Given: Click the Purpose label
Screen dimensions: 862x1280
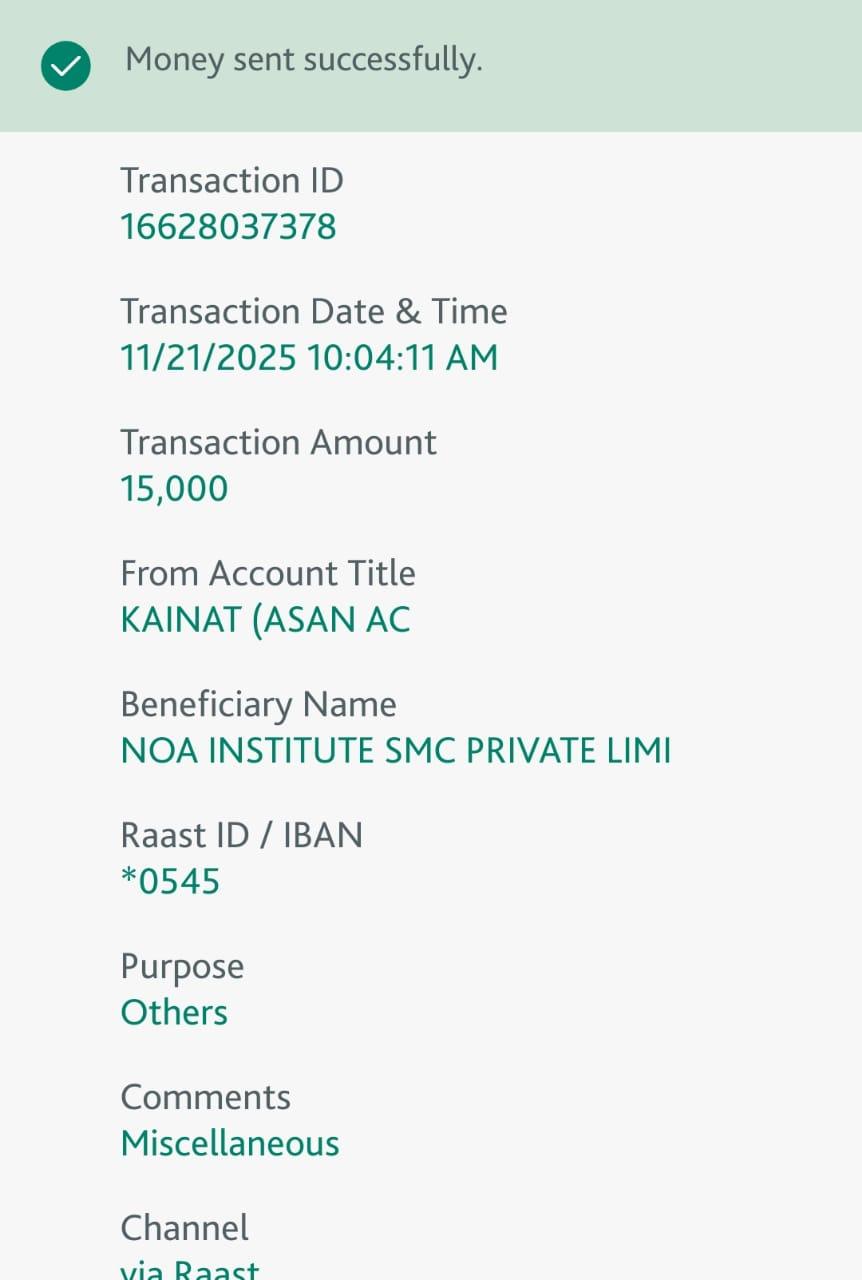Looking at the screenshot, I should [x=182, y=967].
